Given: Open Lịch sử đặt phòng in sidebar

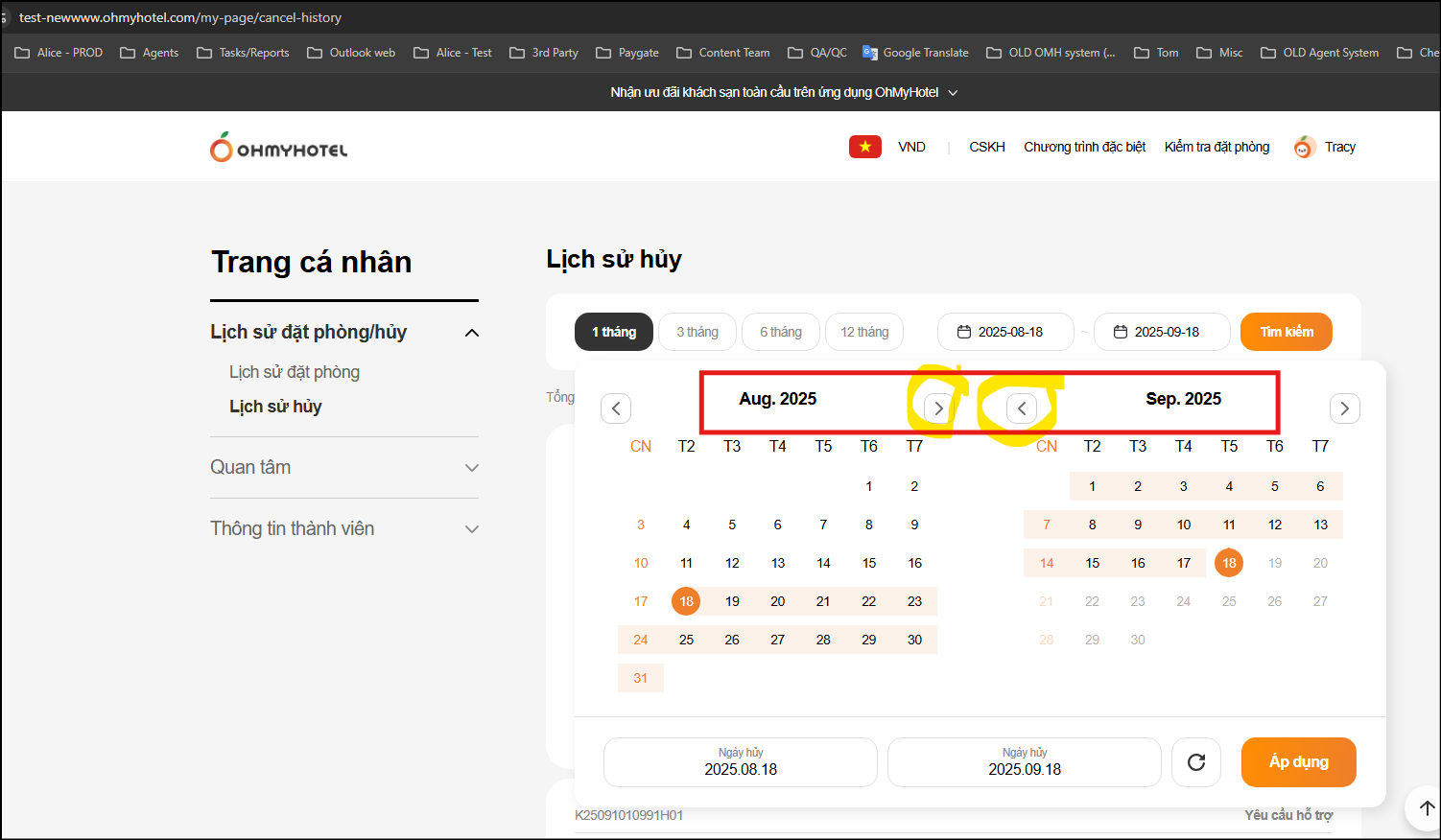Looking at the screenshot, I should click(x=295, y=372).
